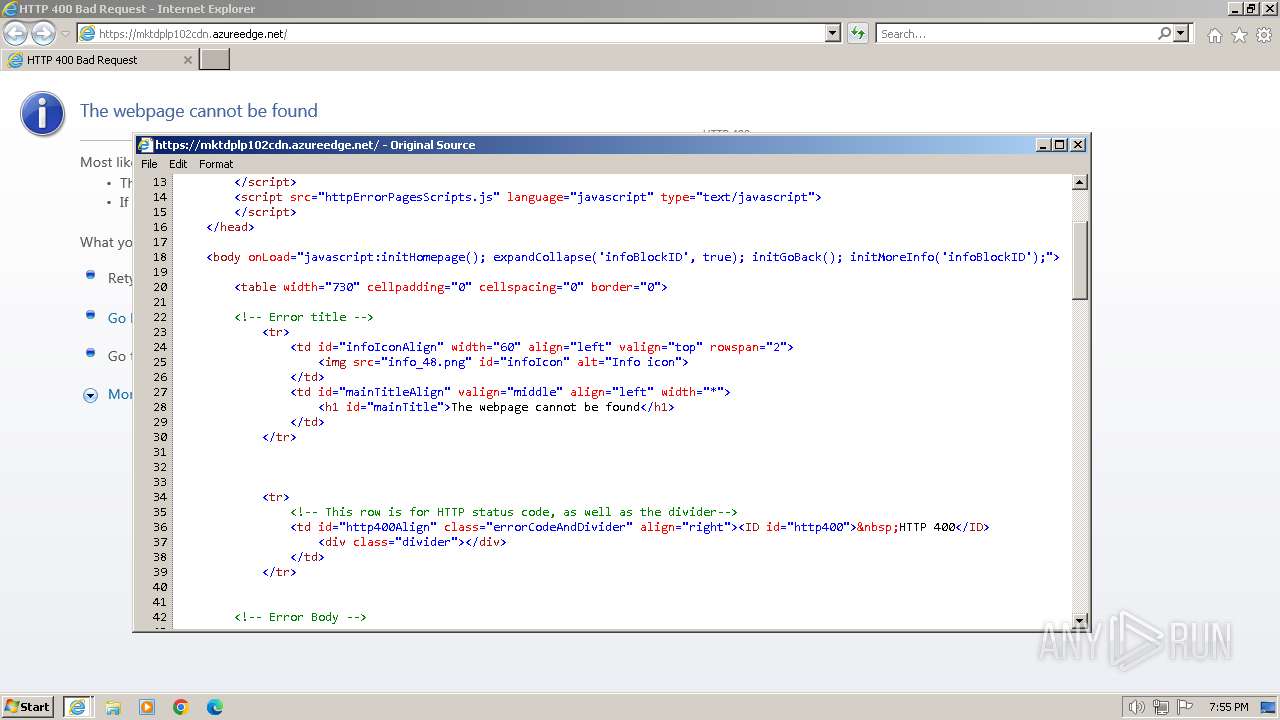Viewport: 1280px width, 720px height.
Task: Click the address bar URL field
Action: pyautogui.click(x=451, y=34)
